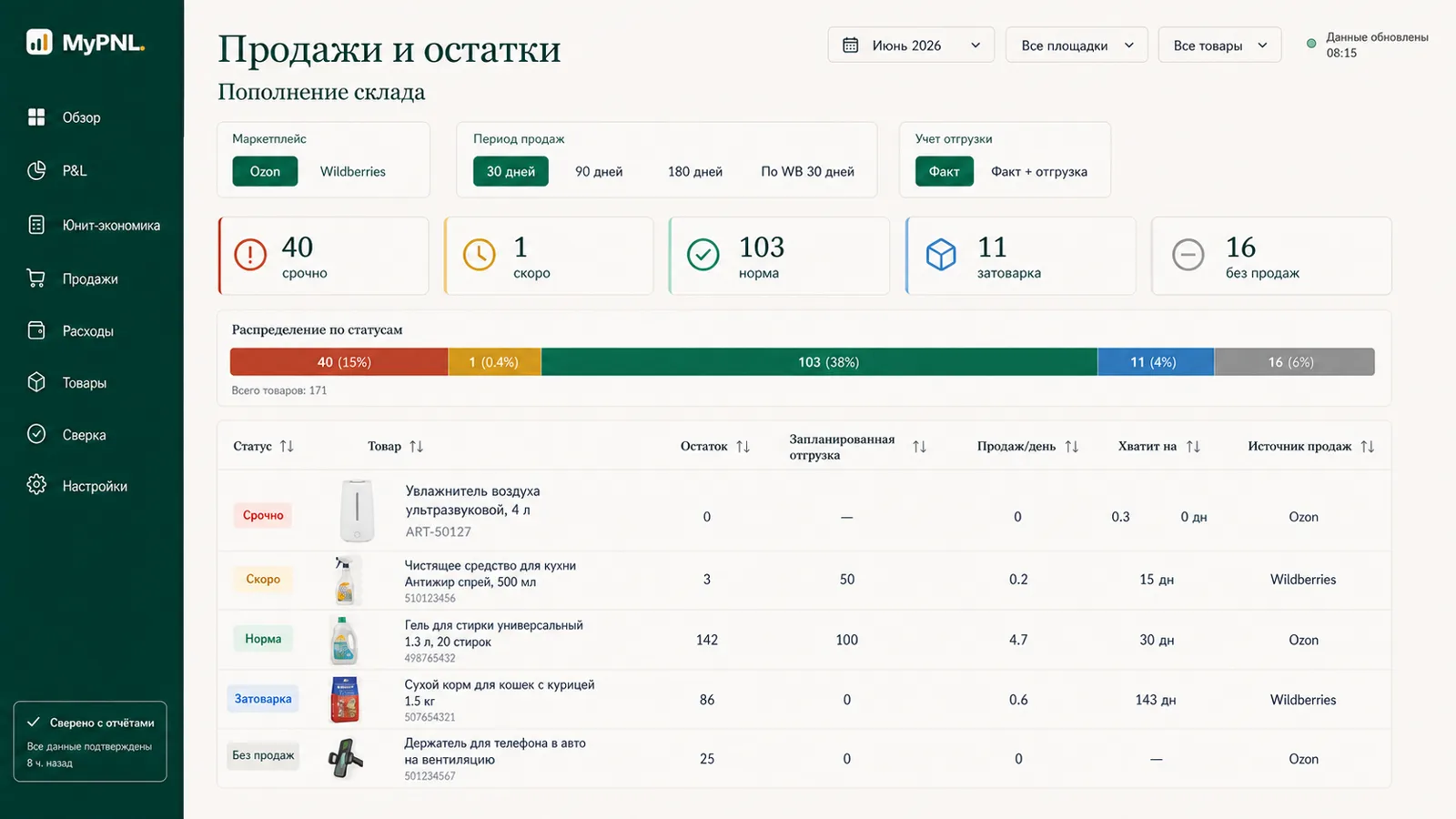Select Ozon marketplace toggle
Screen dimensions: 1456x819
click(x=265, y=171)
